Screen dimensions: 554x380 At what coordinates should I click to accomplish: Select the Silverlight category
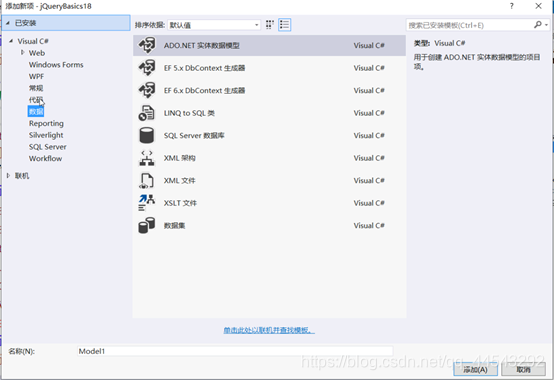click(46, 135)
